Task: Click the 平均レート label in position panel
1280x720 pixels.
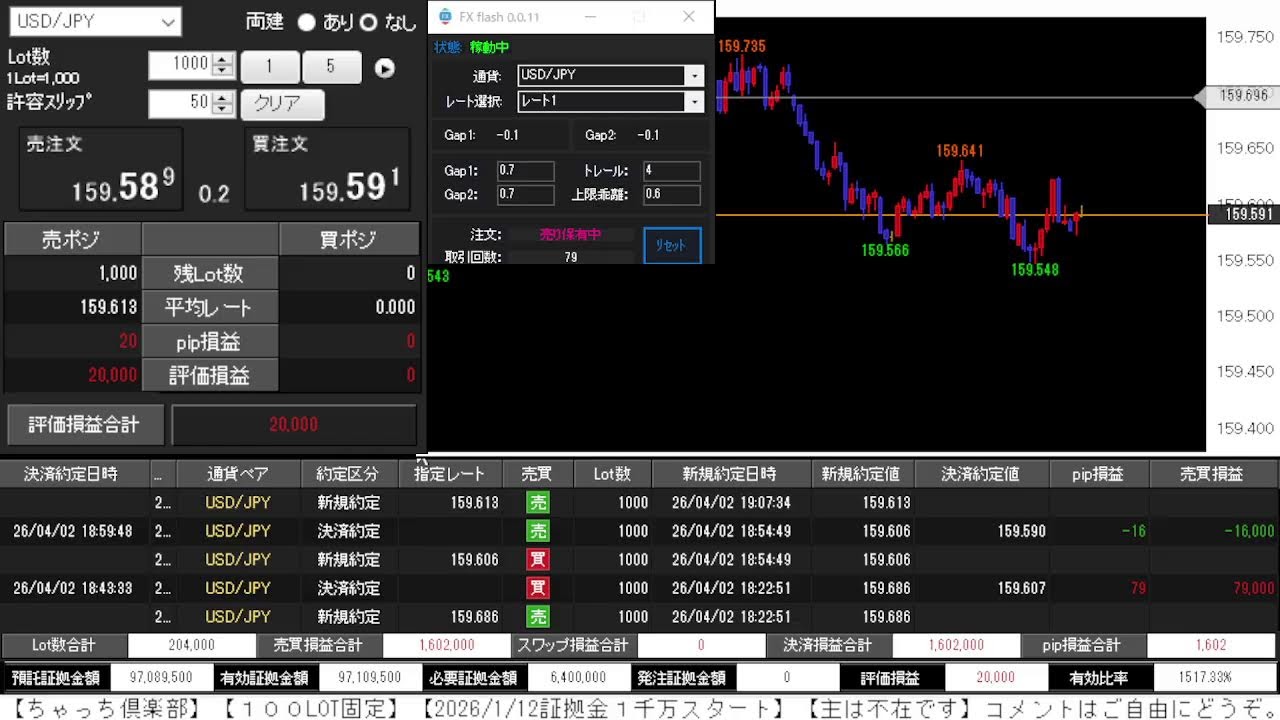Action: [209, 308]
